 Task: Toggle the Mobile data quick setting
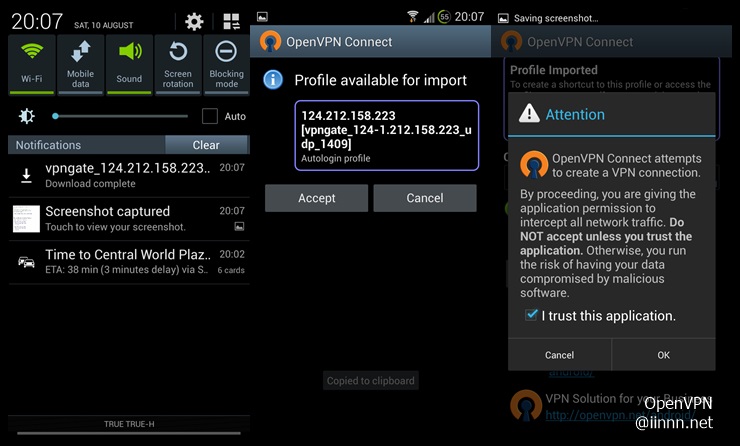pos(81,63)
